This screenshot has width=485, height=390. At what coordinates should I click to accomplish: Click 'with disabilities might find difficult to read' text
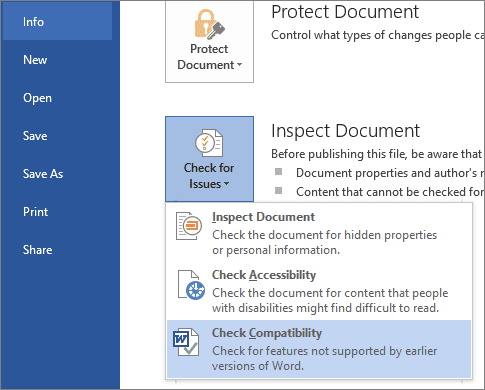pos(325,308)
